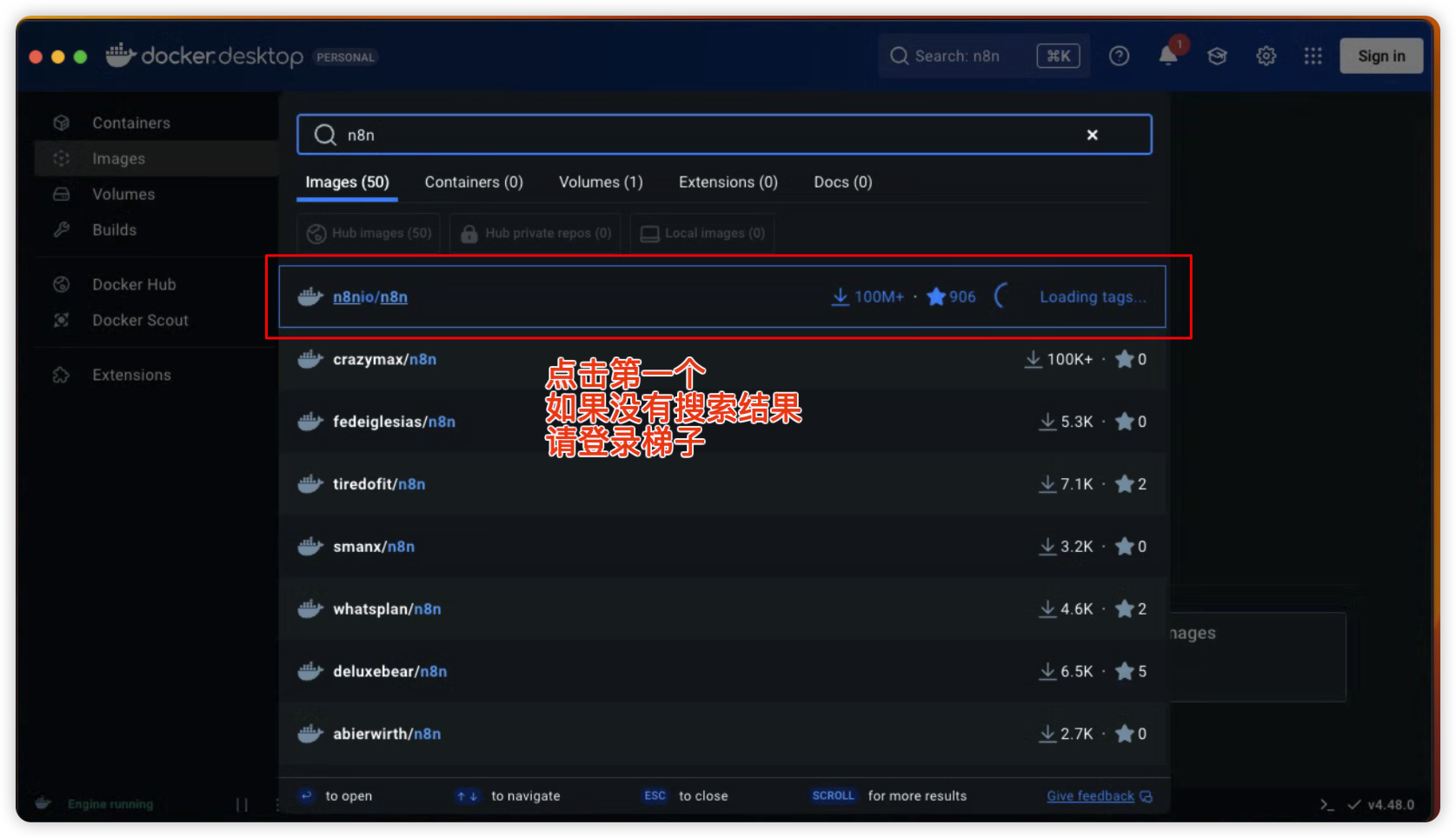Filter by Hub images (50)

pos(369,233)
